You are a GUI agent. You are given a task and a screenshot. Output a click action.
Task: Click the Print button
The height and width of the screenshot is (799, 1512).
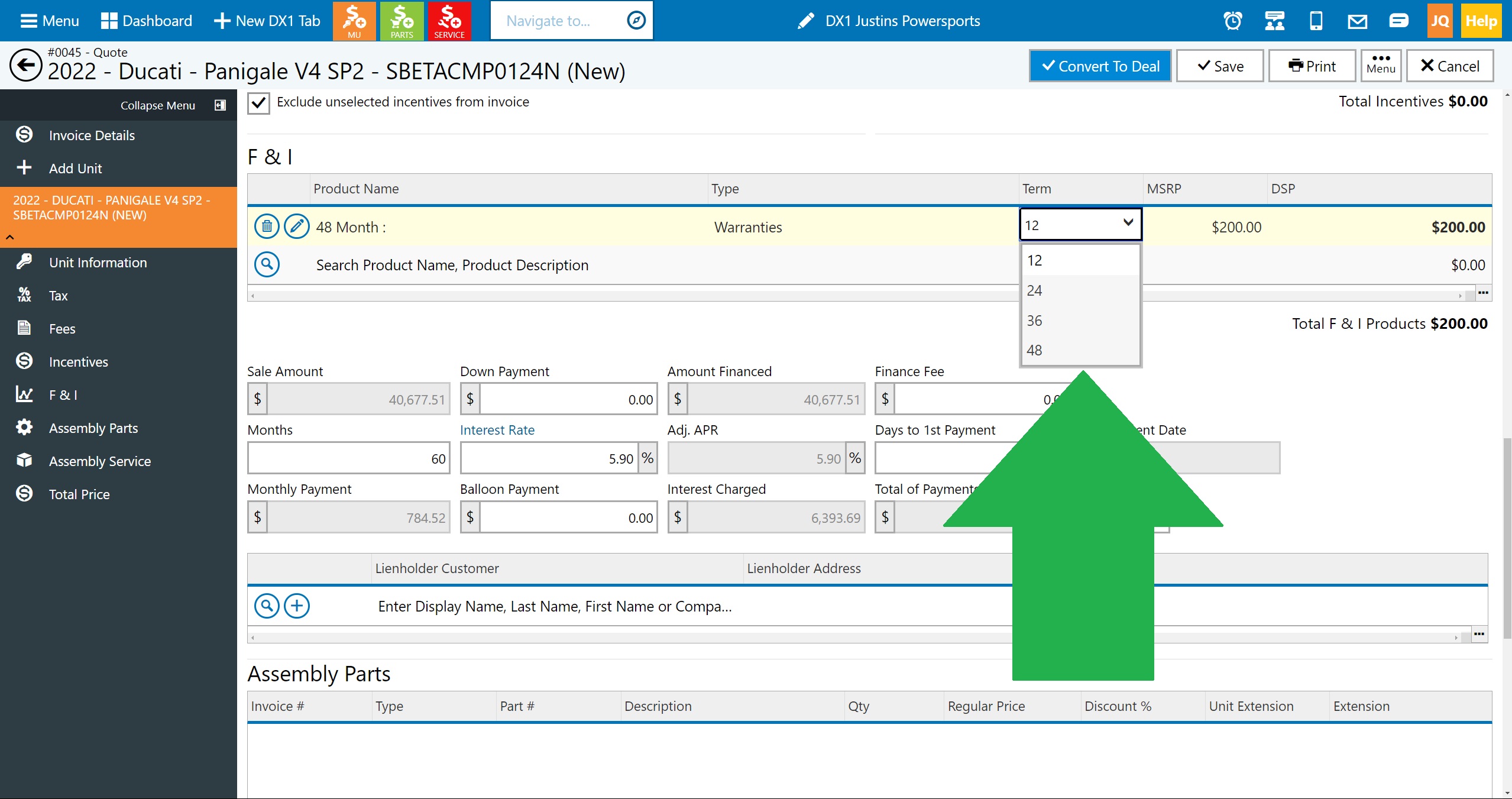click(1312, 66)
